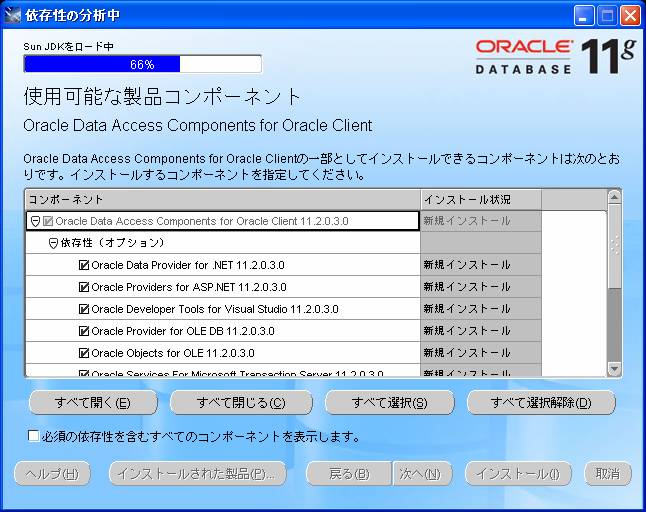Go back with 戻る(B) button
The height and width of the screenshot is (512, 646).
coord(349,474)
